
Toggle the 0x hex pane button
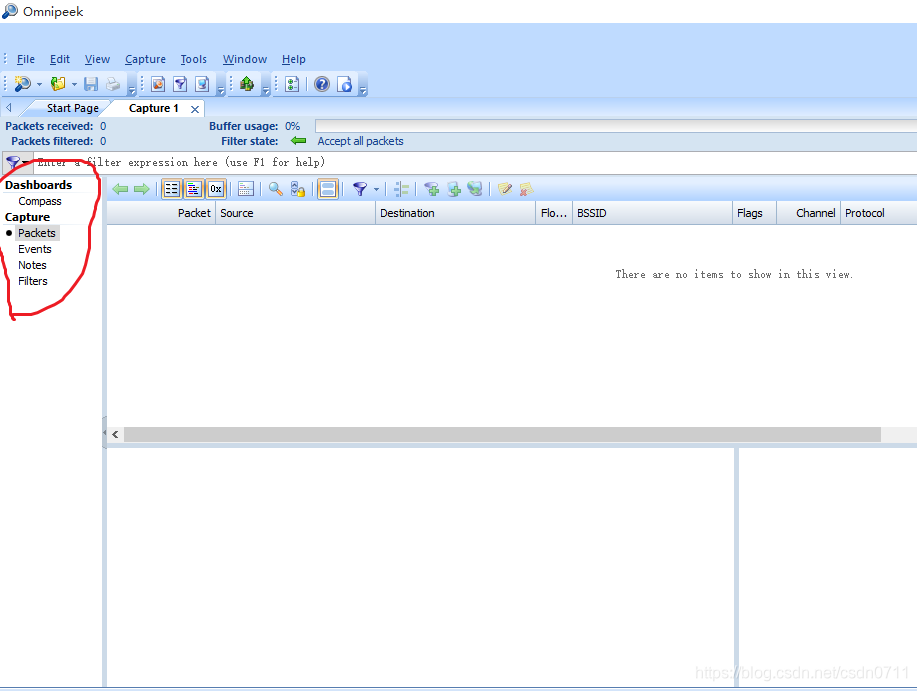(216, 189)
